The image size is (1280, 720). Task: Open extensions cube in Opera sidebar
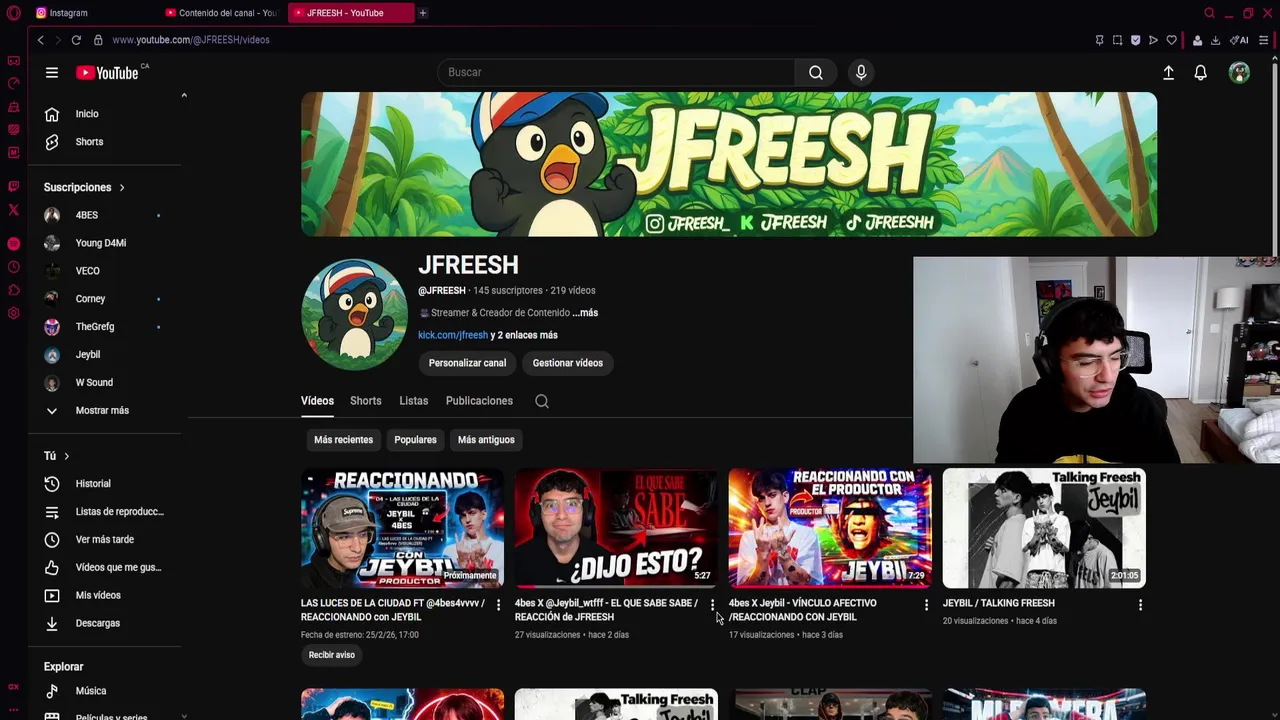[x=13, y=290]
